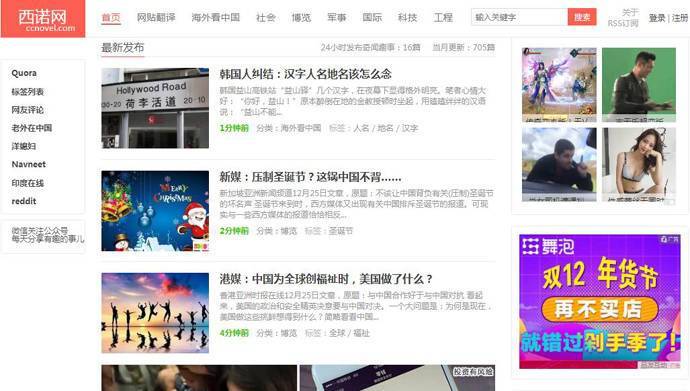Open reddit in the sidebar
Screen dimensions: 690x391
(x=24, y=201)
